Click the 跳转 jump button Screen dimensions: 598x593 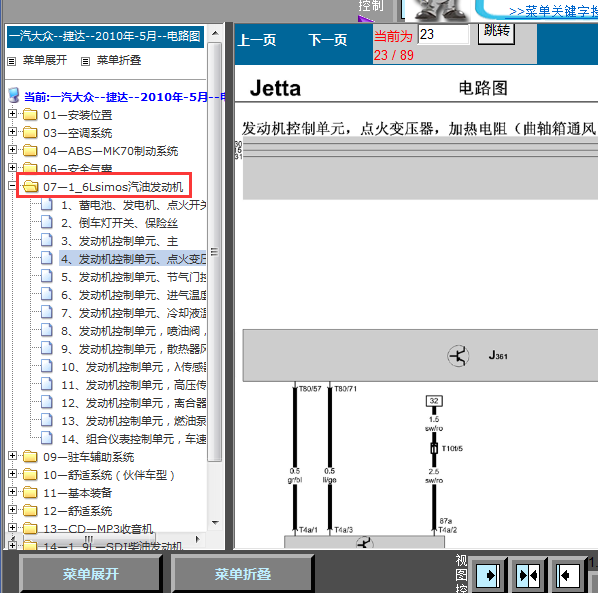(x=496, y=33)
